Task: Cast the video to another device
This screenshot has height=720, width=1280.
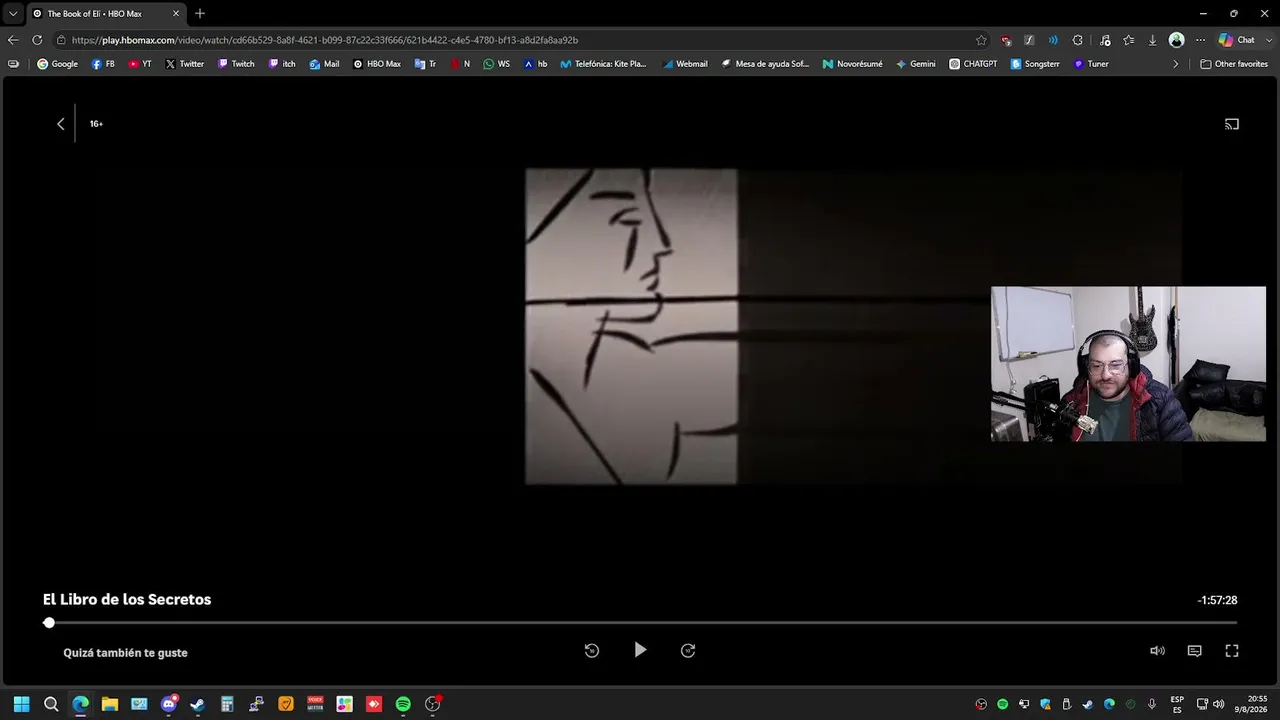Action: point(1232,124)
